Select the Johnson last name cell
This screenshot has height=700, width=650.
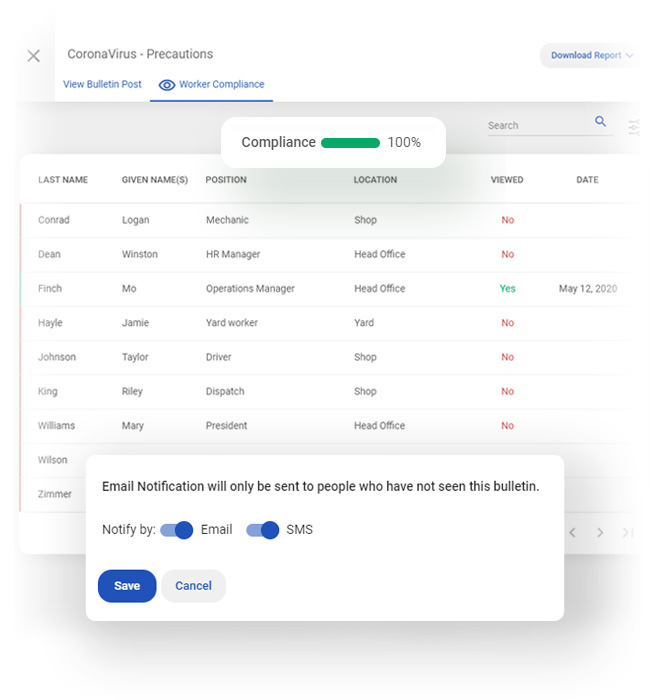coord(57,357)
